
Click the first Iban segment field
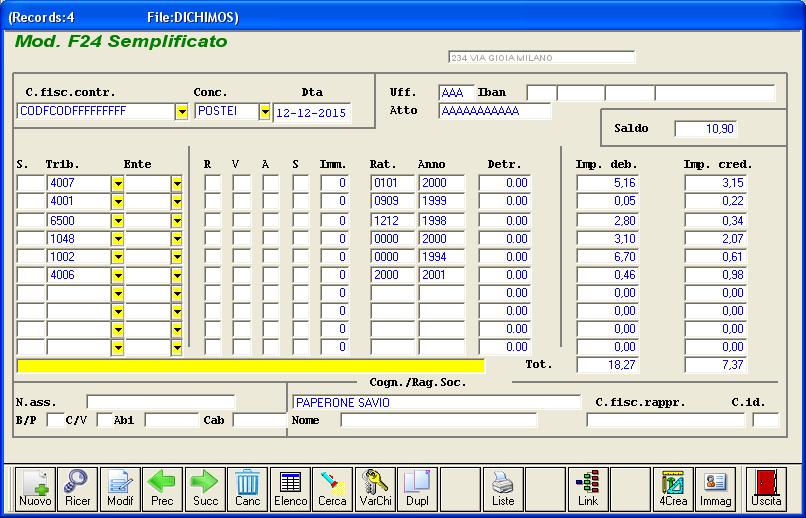click(541, 93)
